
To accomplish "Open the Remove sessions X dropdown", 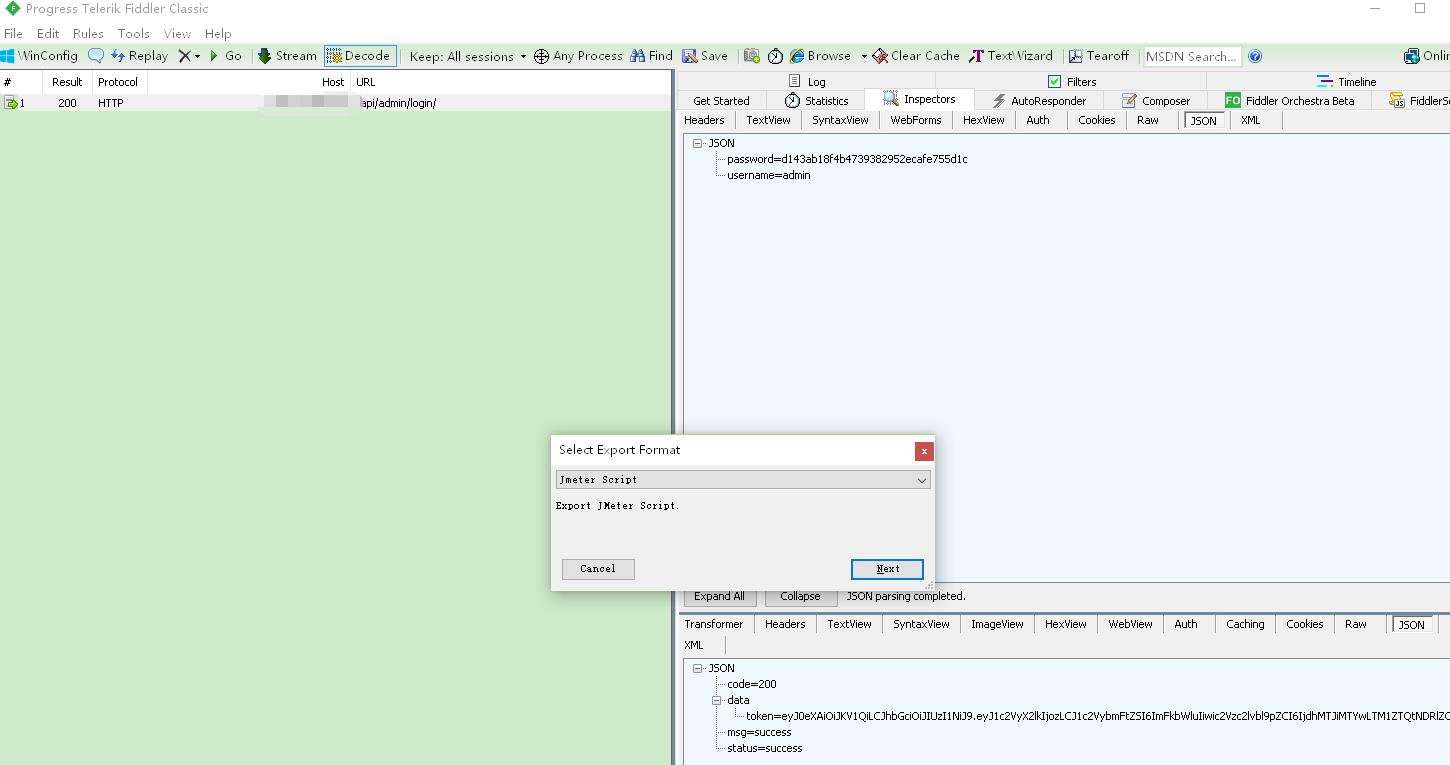I will pos(189,56).
